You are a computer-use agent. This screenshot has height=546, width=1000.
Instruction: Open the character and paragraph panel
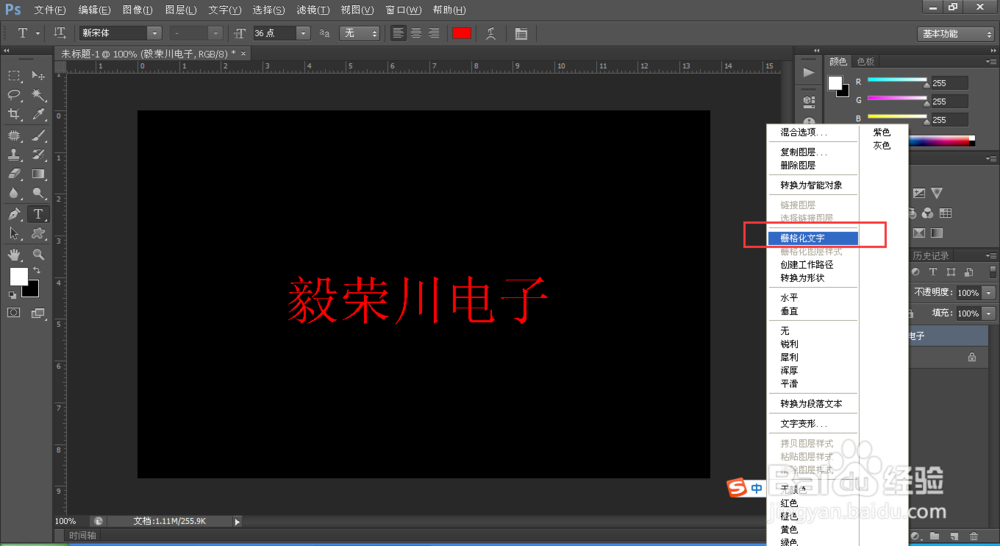pos(521,34)
